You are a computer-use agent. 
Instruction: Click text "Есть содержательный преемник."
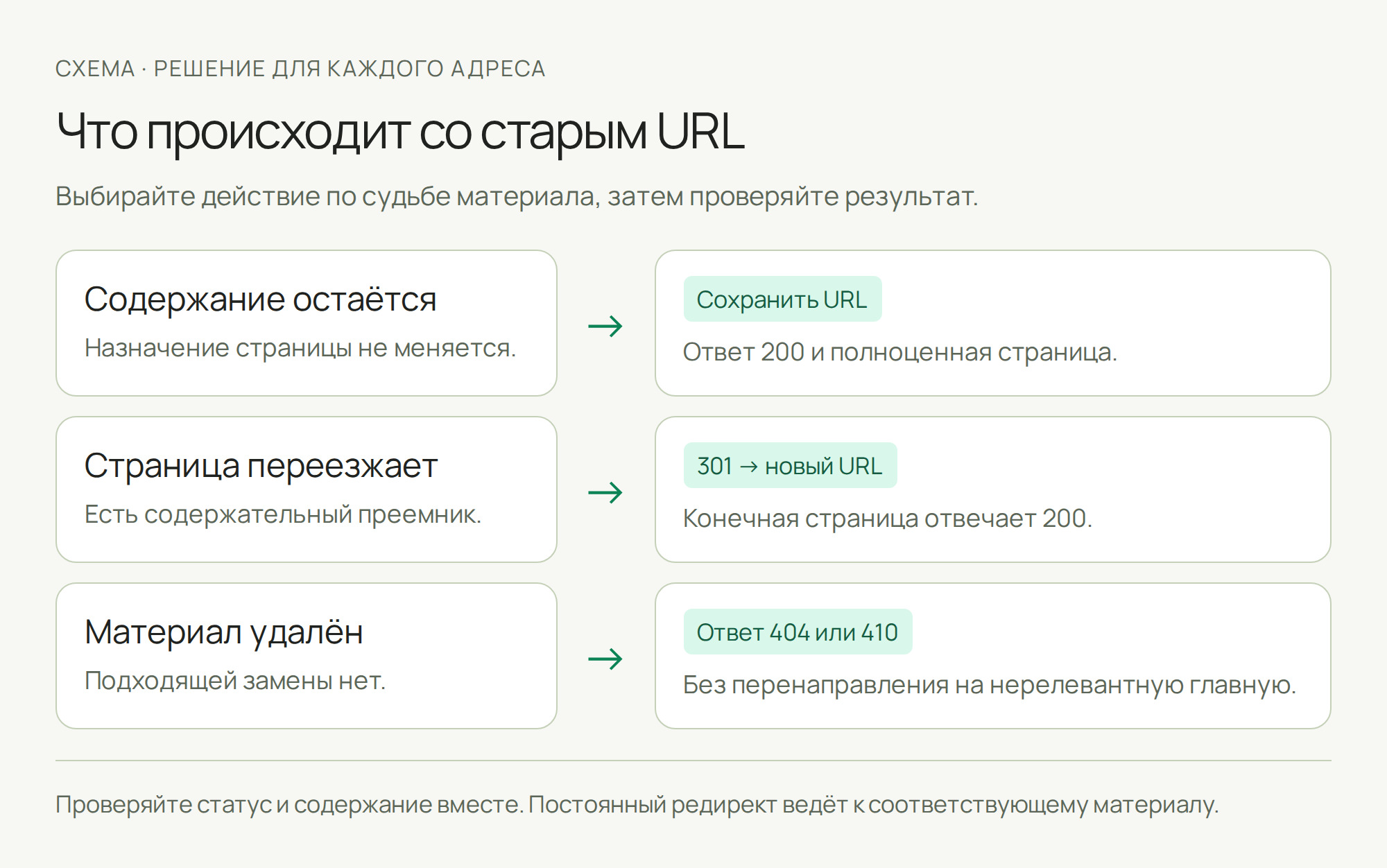(x=283, y=514)
